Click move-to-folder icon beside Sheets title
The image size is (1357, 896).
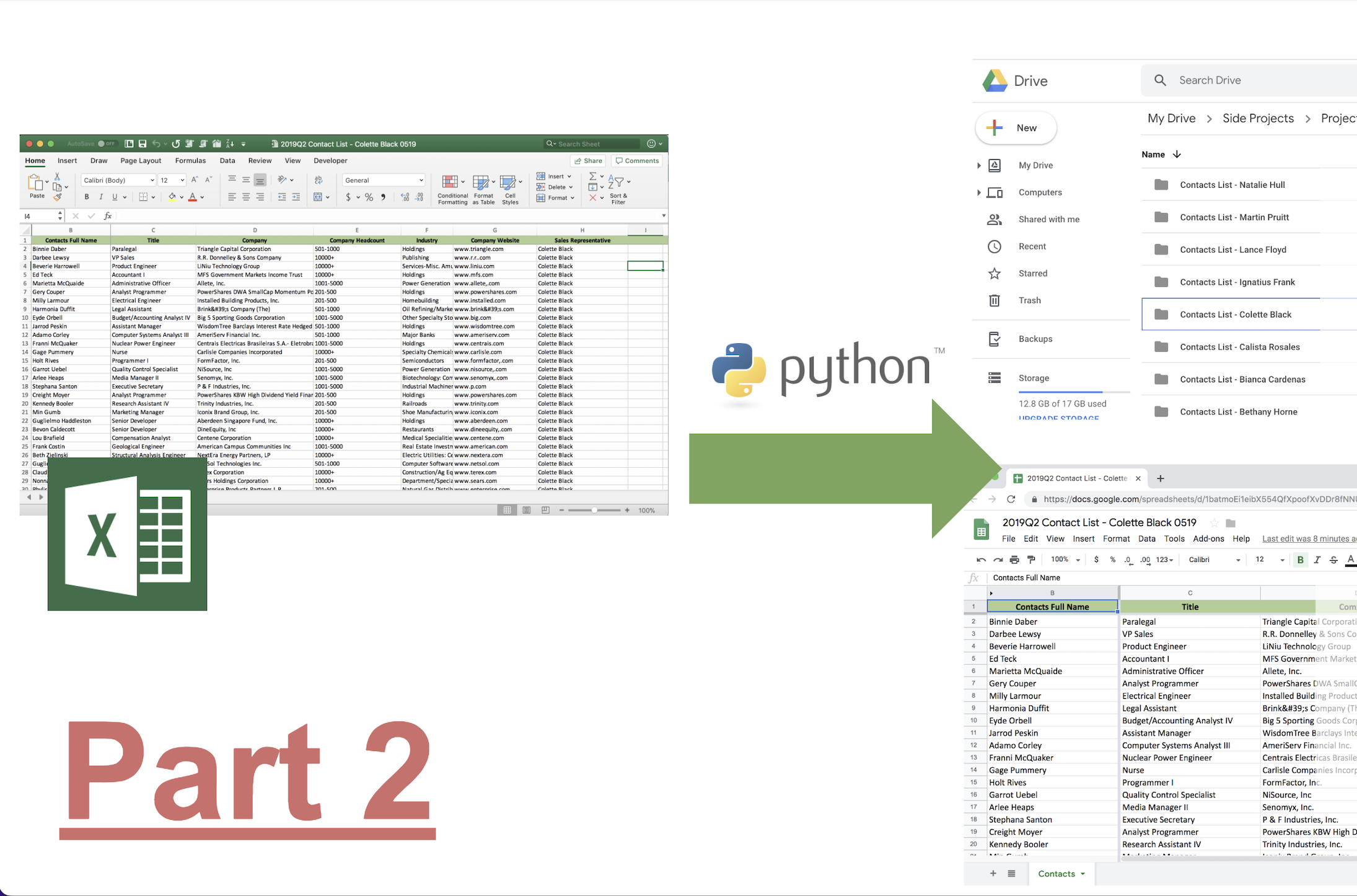pos(1231,523)
